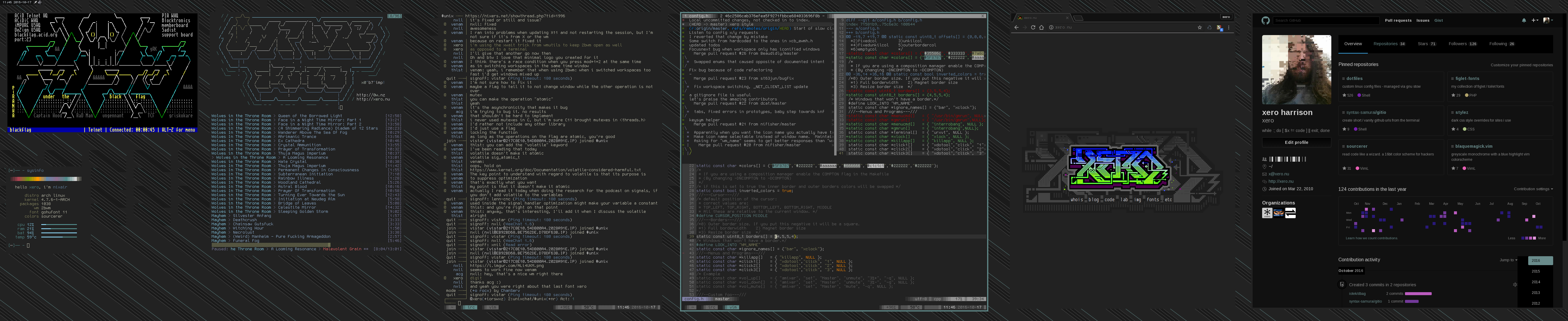Open Contribution settings dropdown

[1533, 189]
